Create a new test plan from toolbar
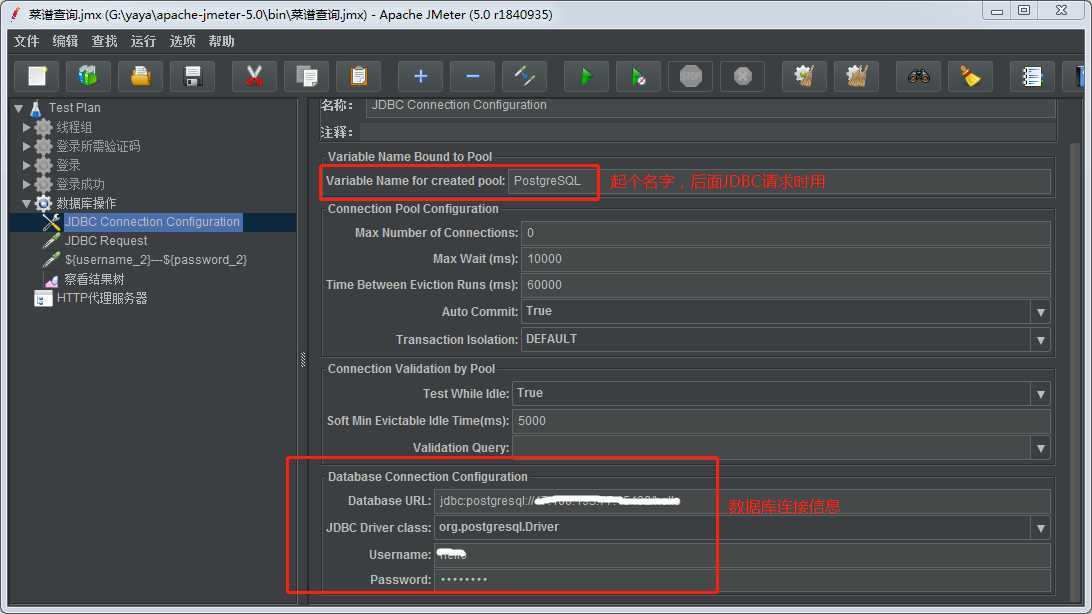 click(x=37, y=76)
